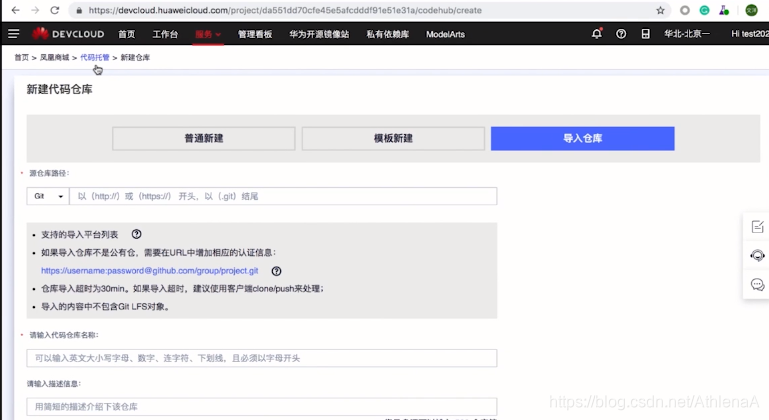Image resolution: width=769 pixels, height=420 pixels.
Task: Select the 普通新建 creation mode
Action: [204, 138]
